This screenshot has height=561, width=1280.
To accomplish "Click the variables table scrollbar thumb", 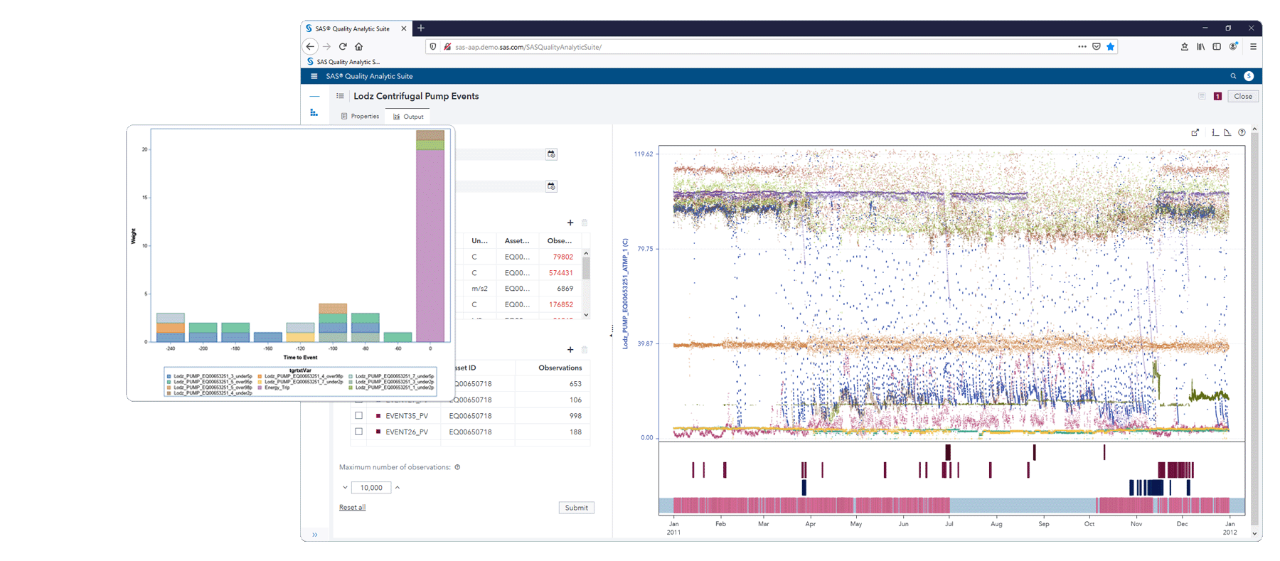I will tap(587, 266).
